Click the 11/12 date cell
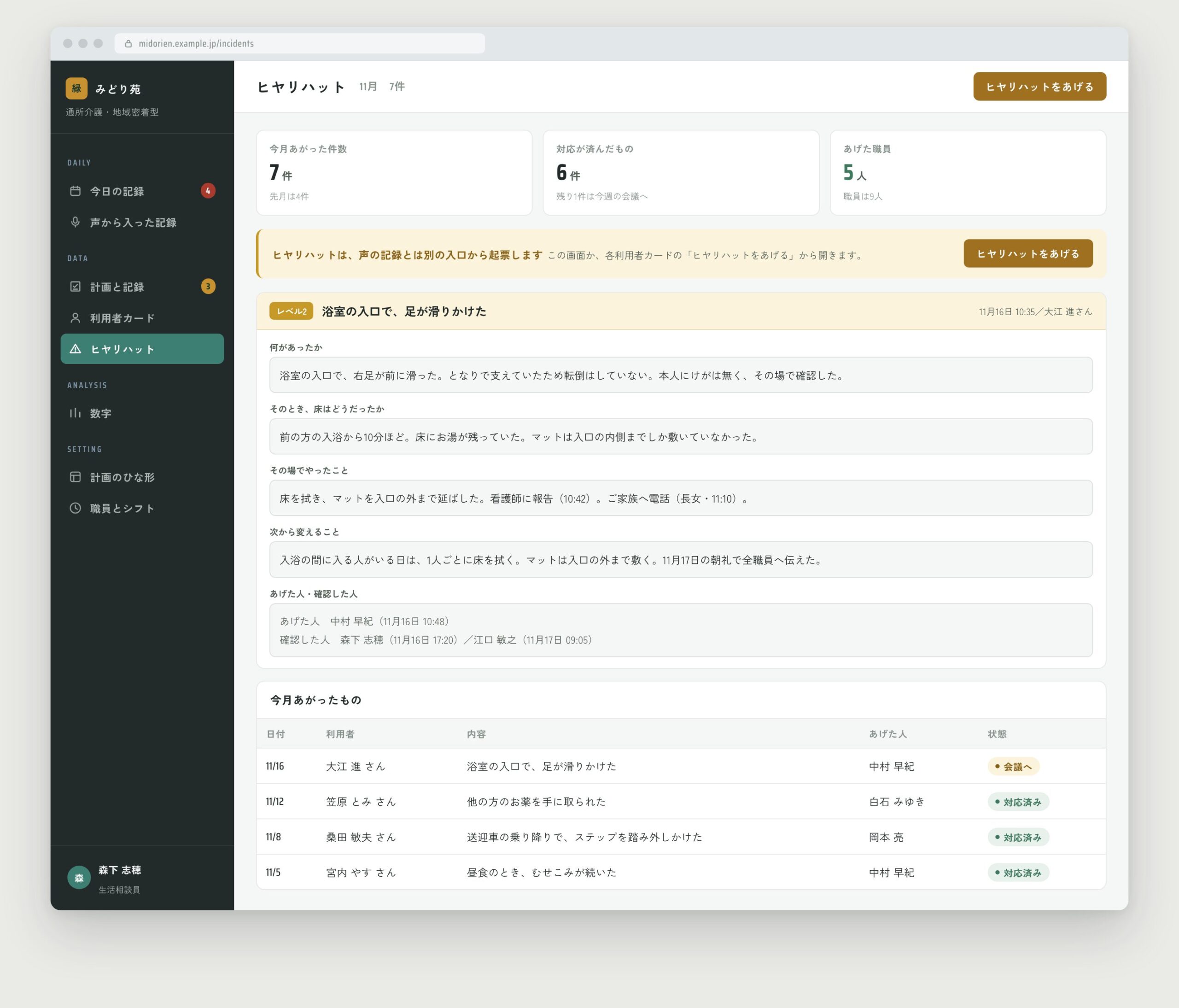This screenshot has width=1179, height=1008. [275, 802]
